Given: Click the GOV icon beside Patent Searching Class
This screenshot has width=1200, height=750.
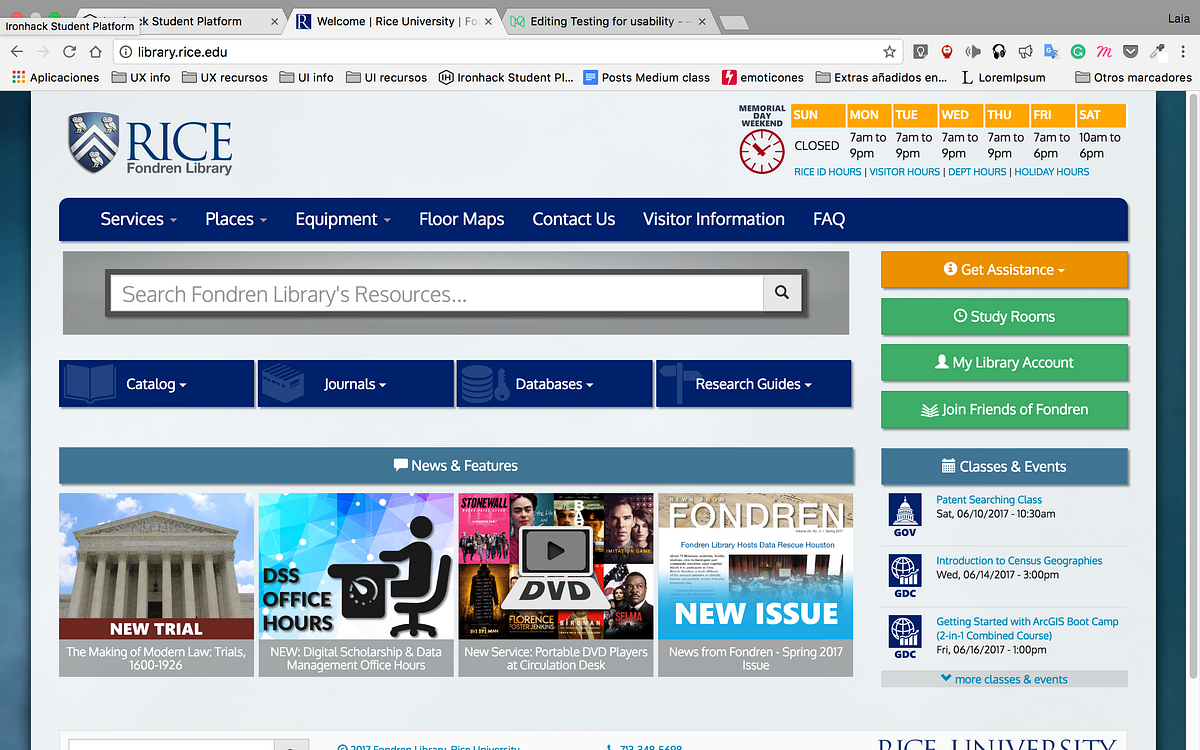Looking at the screenshot, I should pos(905,515).
